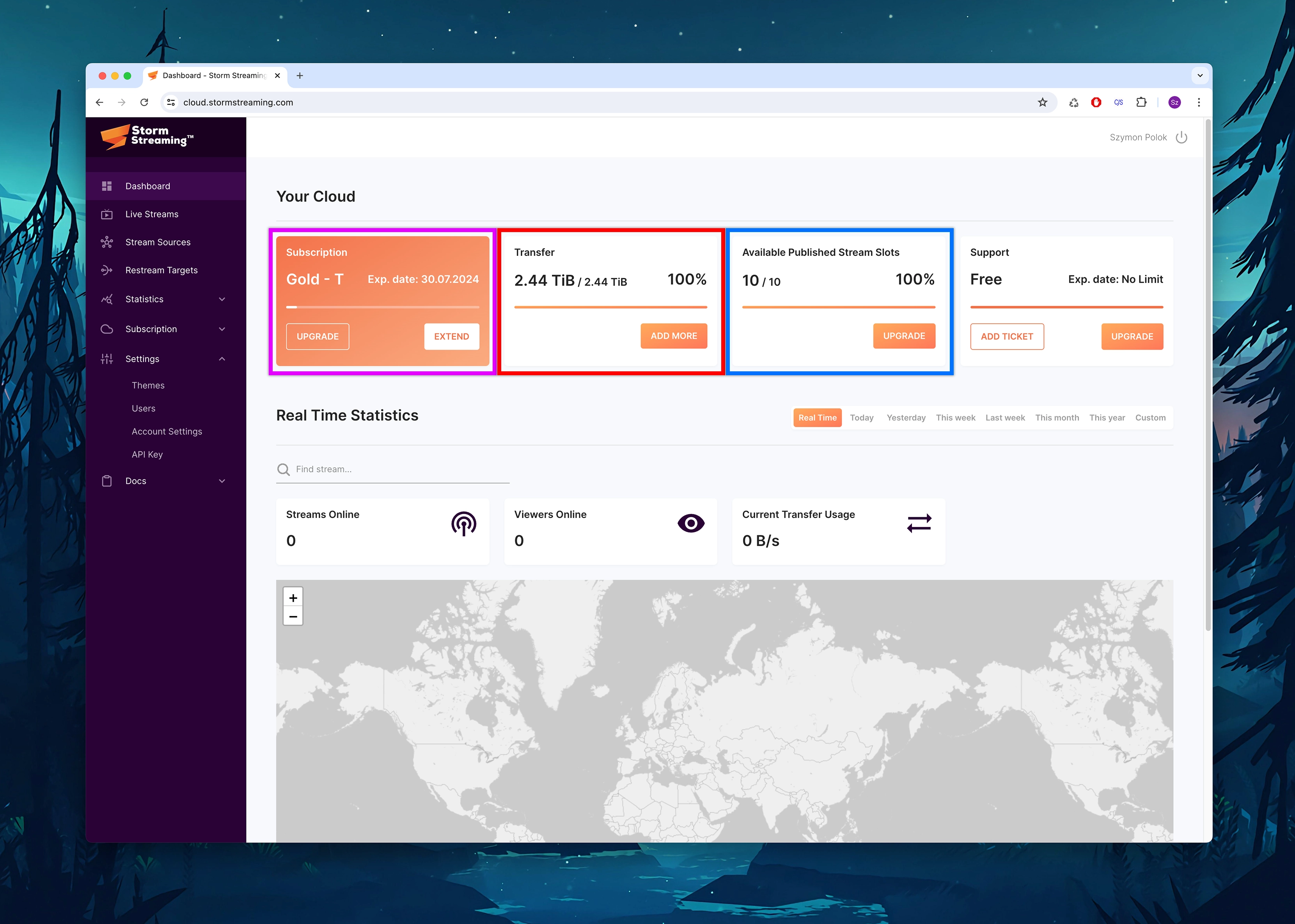Open Dashboard using the grid icon
The height and width of the screenshot is (924, 1295).
click(x=107, y=186)
